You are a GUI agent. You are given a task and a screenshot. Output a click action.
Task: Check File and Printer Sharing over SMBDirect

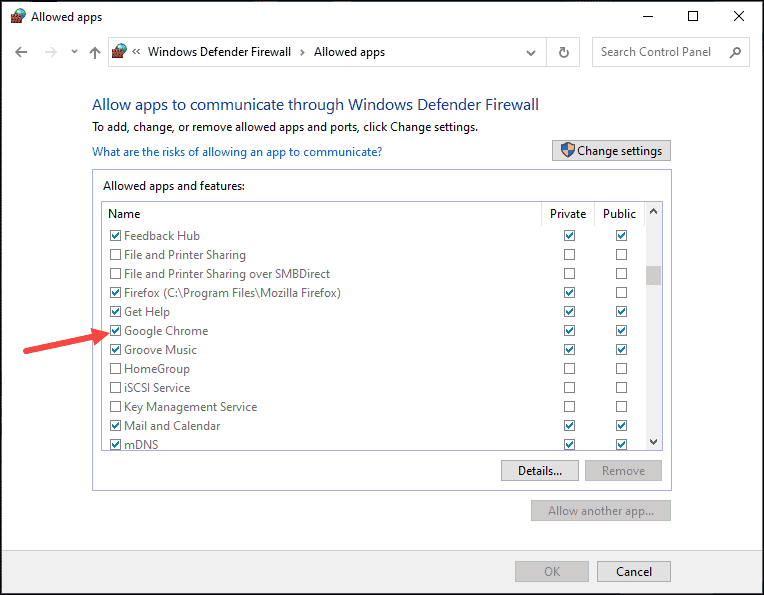click(115, 274)
